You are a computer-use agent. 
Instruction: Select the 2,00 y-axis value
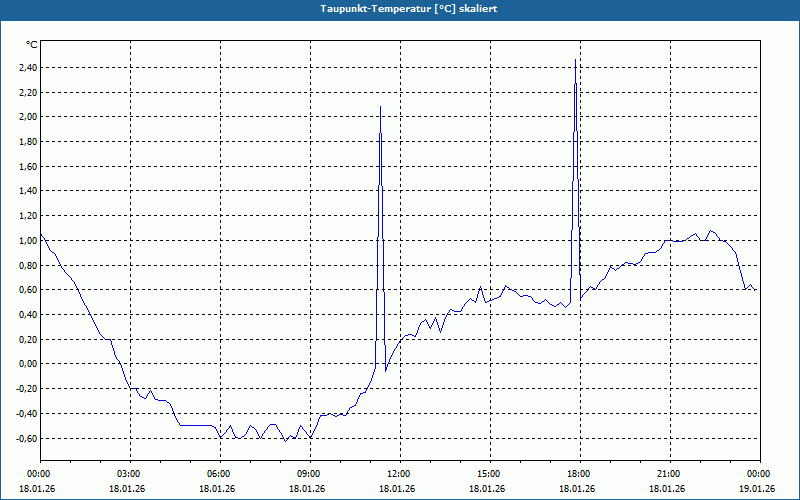pos(28,117)
